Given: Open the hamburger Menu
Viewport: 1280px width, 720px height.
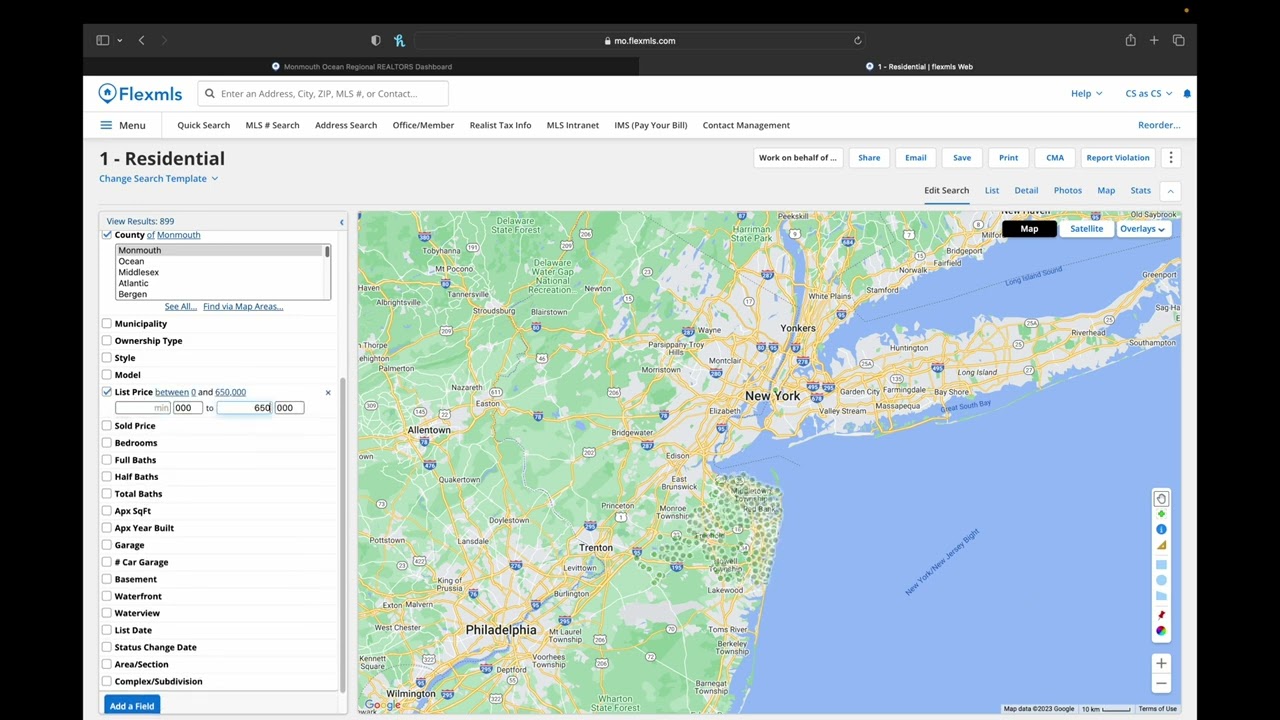Looking at the screenshot, I should pos(123,125).
